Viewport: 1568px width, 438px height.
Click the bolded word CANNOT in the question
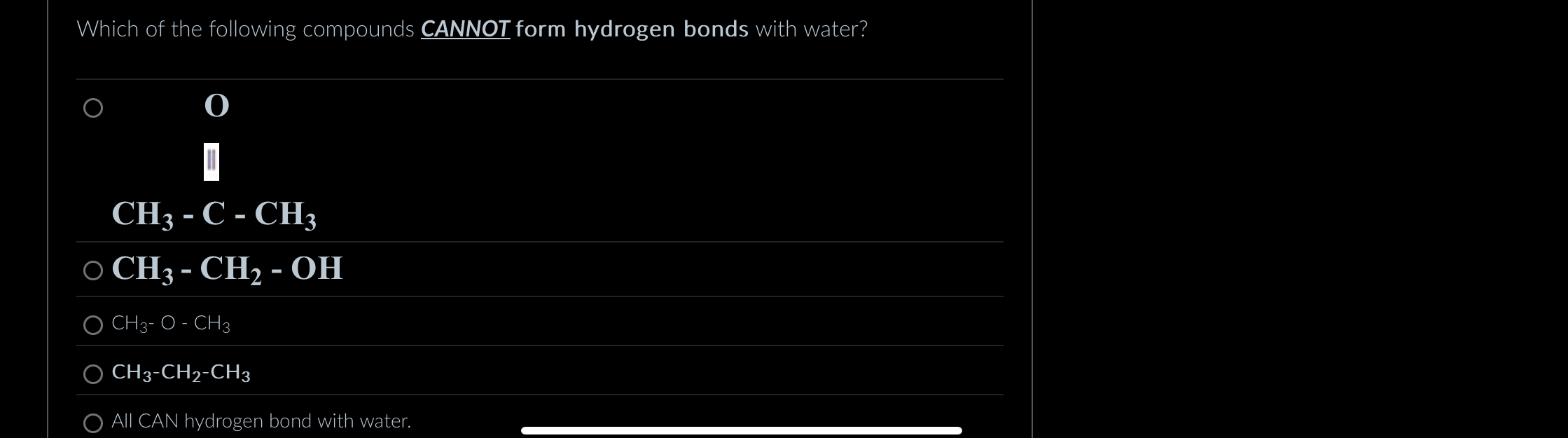[464, 29]
